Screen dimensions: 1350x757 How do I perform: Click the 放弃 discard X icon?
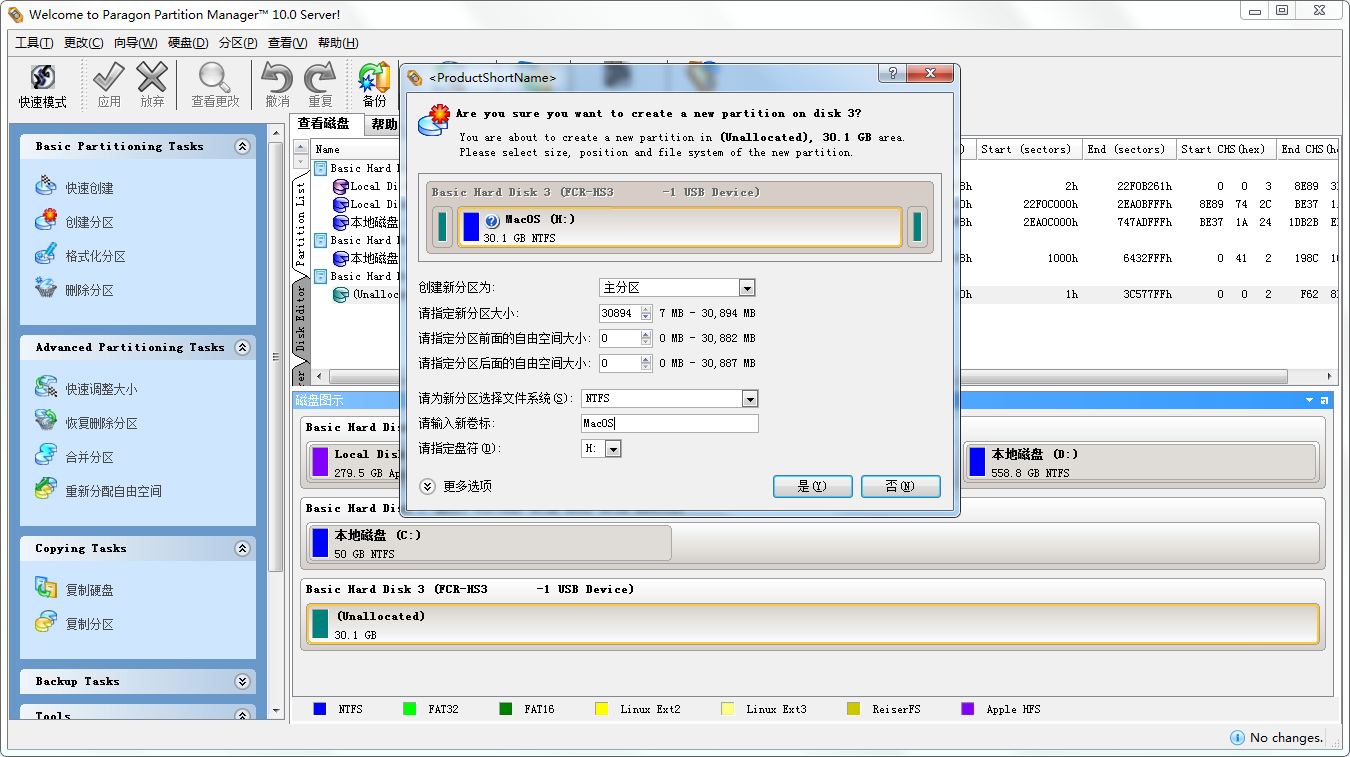(x=152, y=77)
